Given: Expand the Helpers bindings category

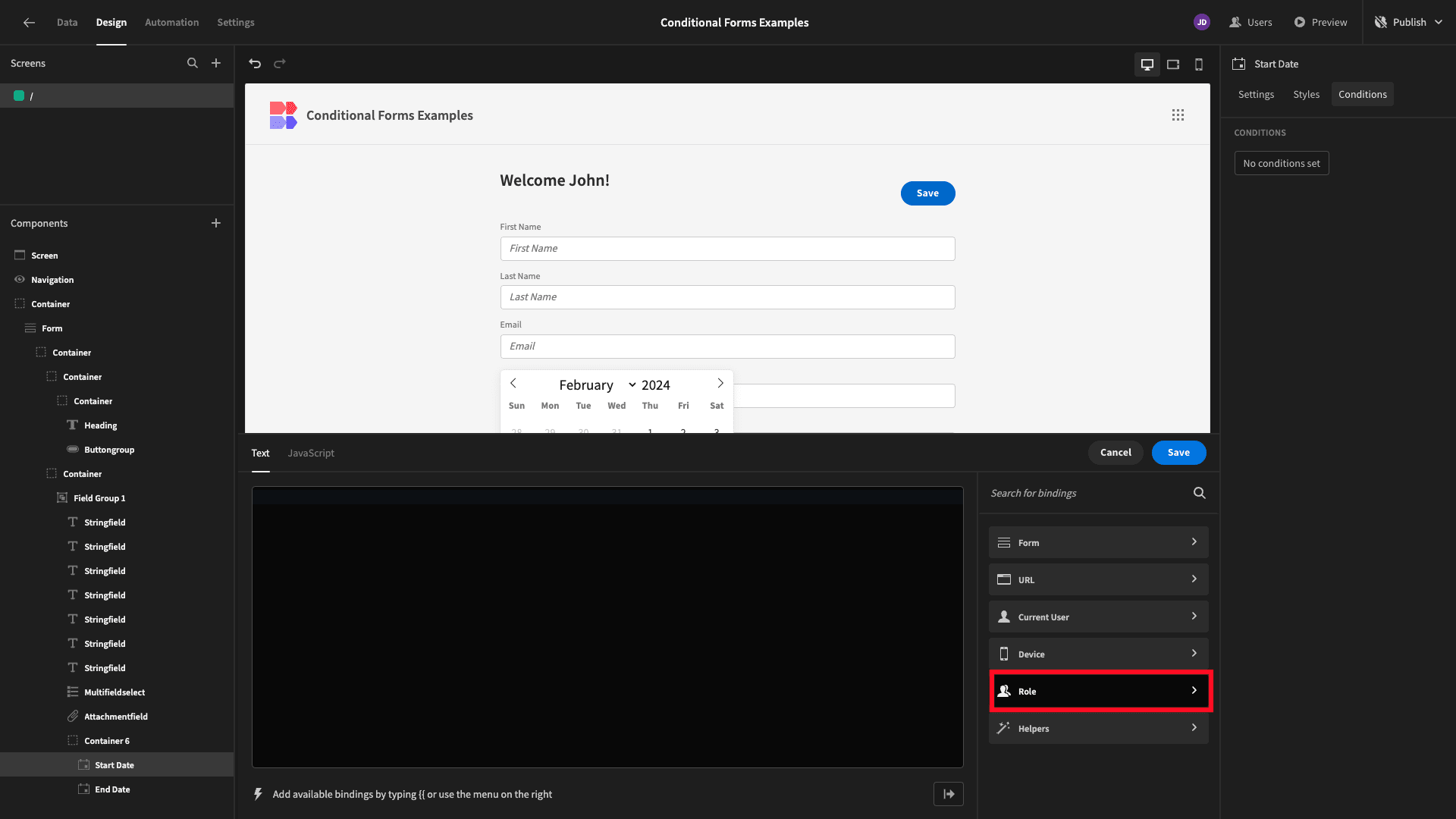Looking at the screenshot, I should point(1098,728).
